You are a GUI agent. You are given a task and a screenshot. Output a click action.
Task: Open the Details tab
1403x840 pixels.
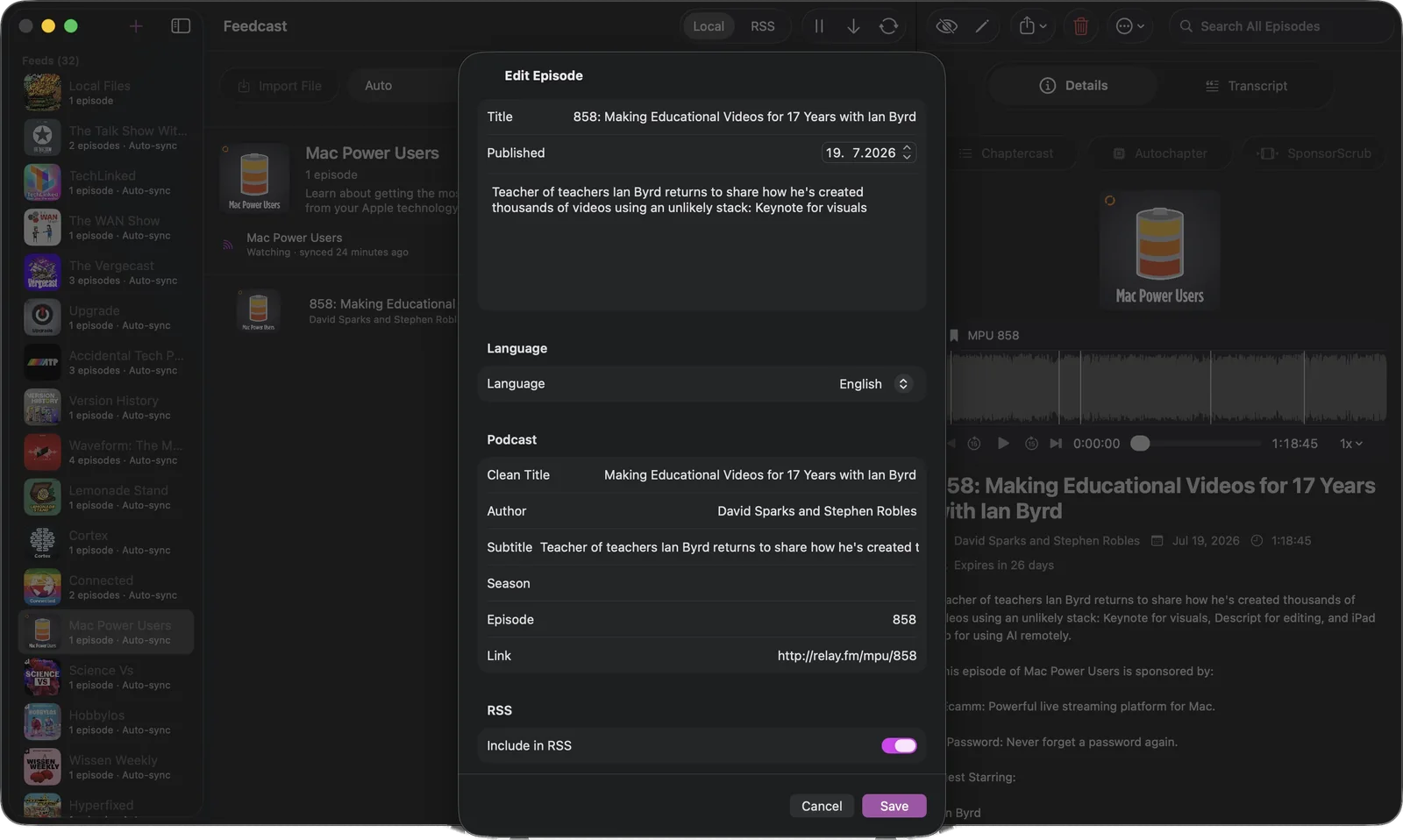click(x=1073, y=86)
